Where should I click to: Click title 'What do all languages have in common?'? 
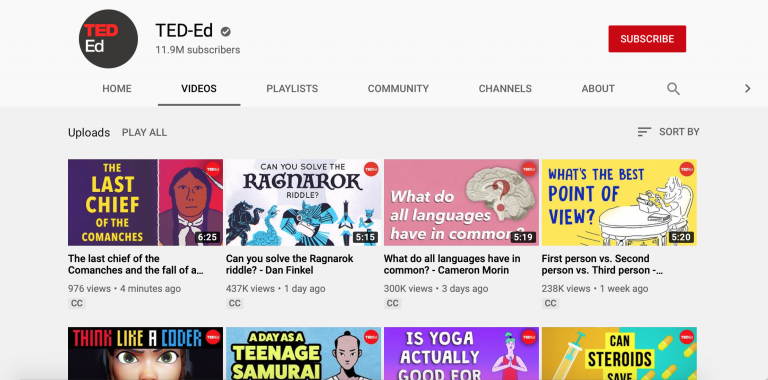(452, 264)
